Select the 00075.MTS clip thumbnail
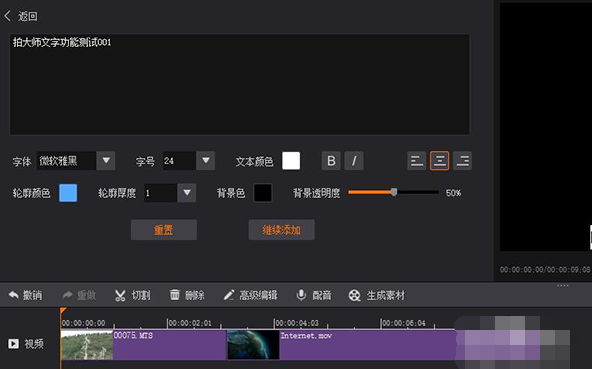 click(x=87, y=345)
